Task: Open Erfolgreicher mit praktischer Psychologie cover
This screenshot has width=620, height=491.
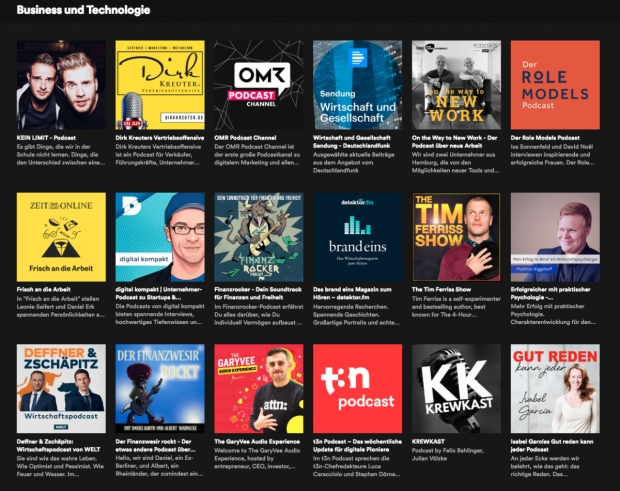Action: click(555, 237)
